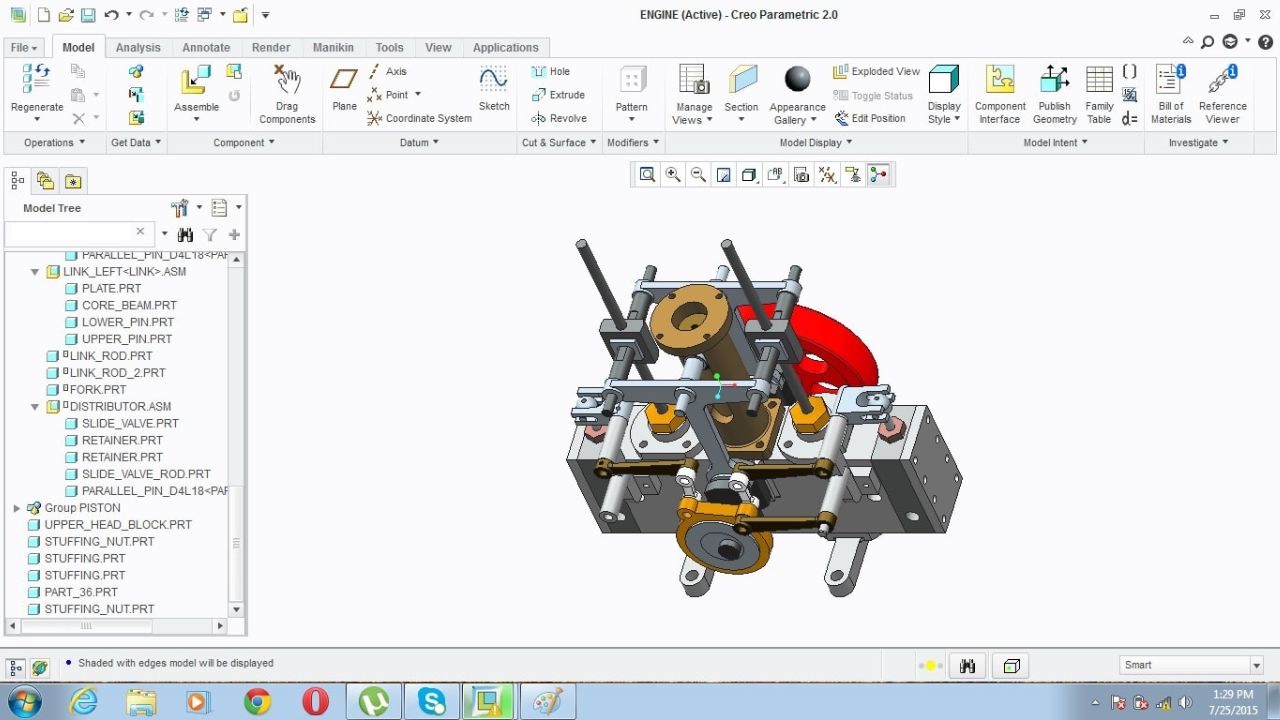Switch to the Analysis tab

[138, 47]
